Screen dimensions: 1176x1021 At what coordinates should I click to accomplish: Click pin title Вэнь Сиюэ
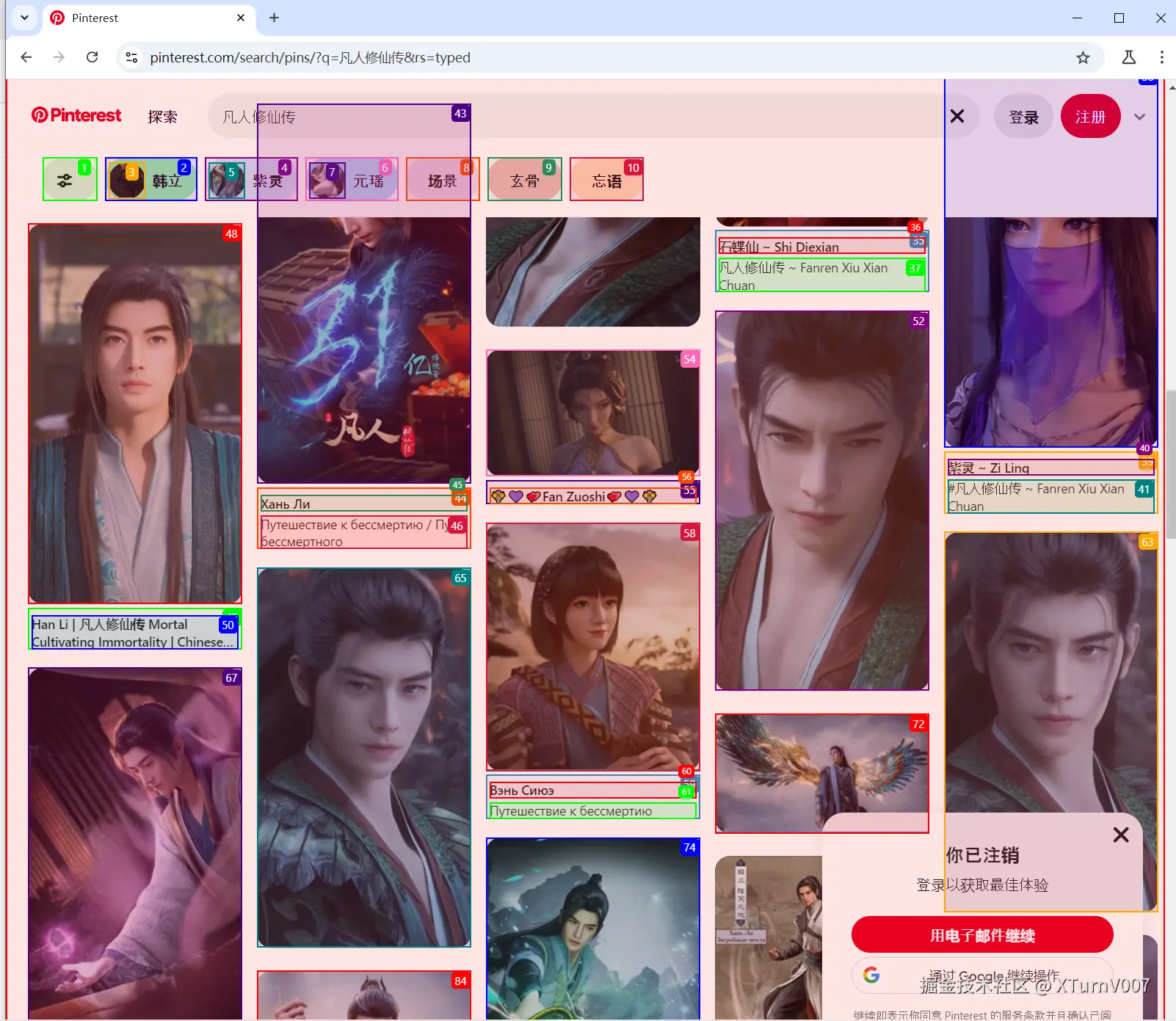point(522,791)
